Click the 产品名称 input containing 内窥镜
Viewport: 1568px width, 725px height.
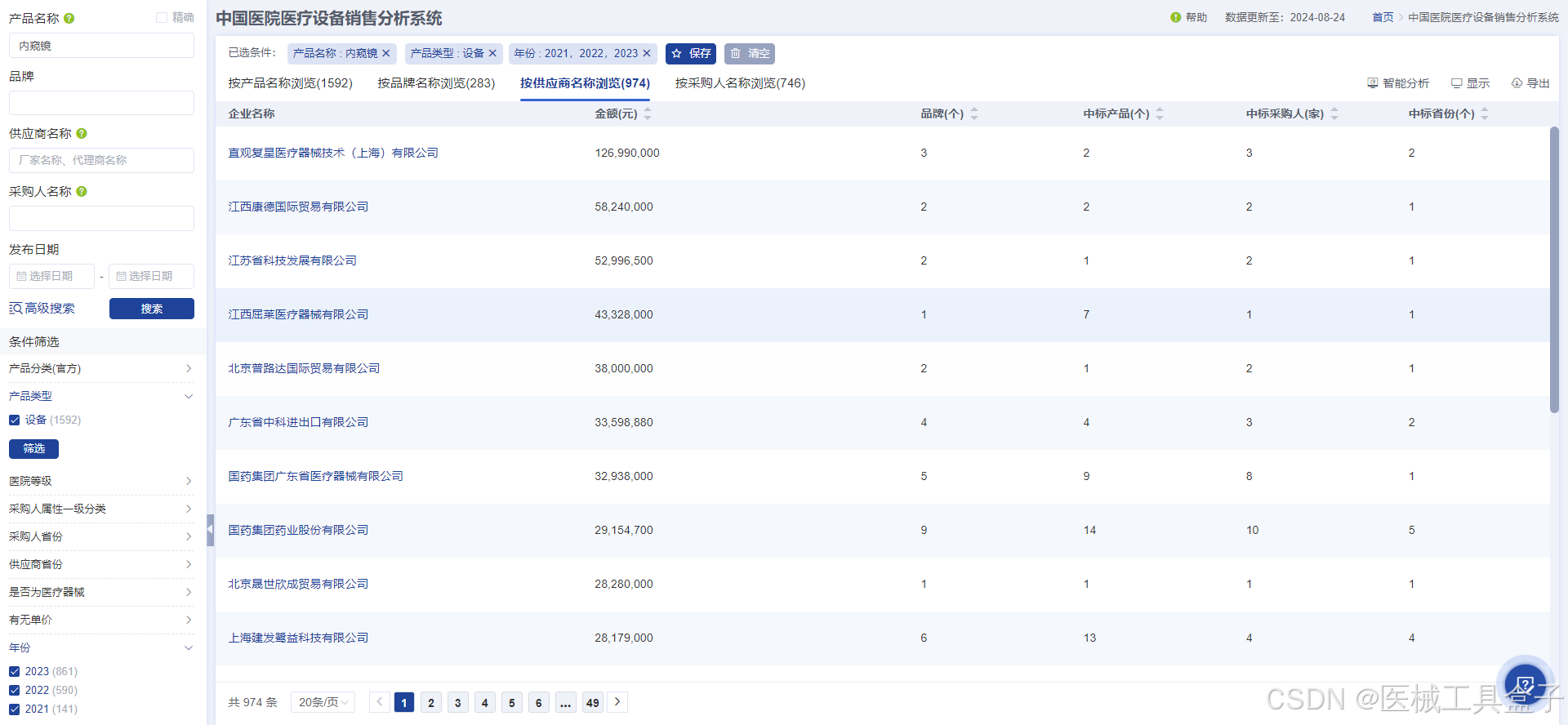coord(101,46)
